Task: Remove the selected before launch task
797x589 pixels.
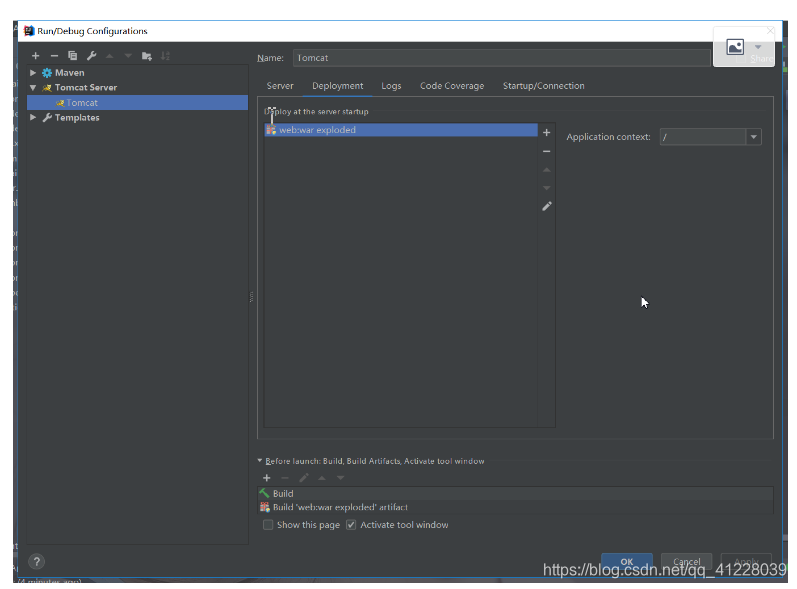Action: coord(285,478)
